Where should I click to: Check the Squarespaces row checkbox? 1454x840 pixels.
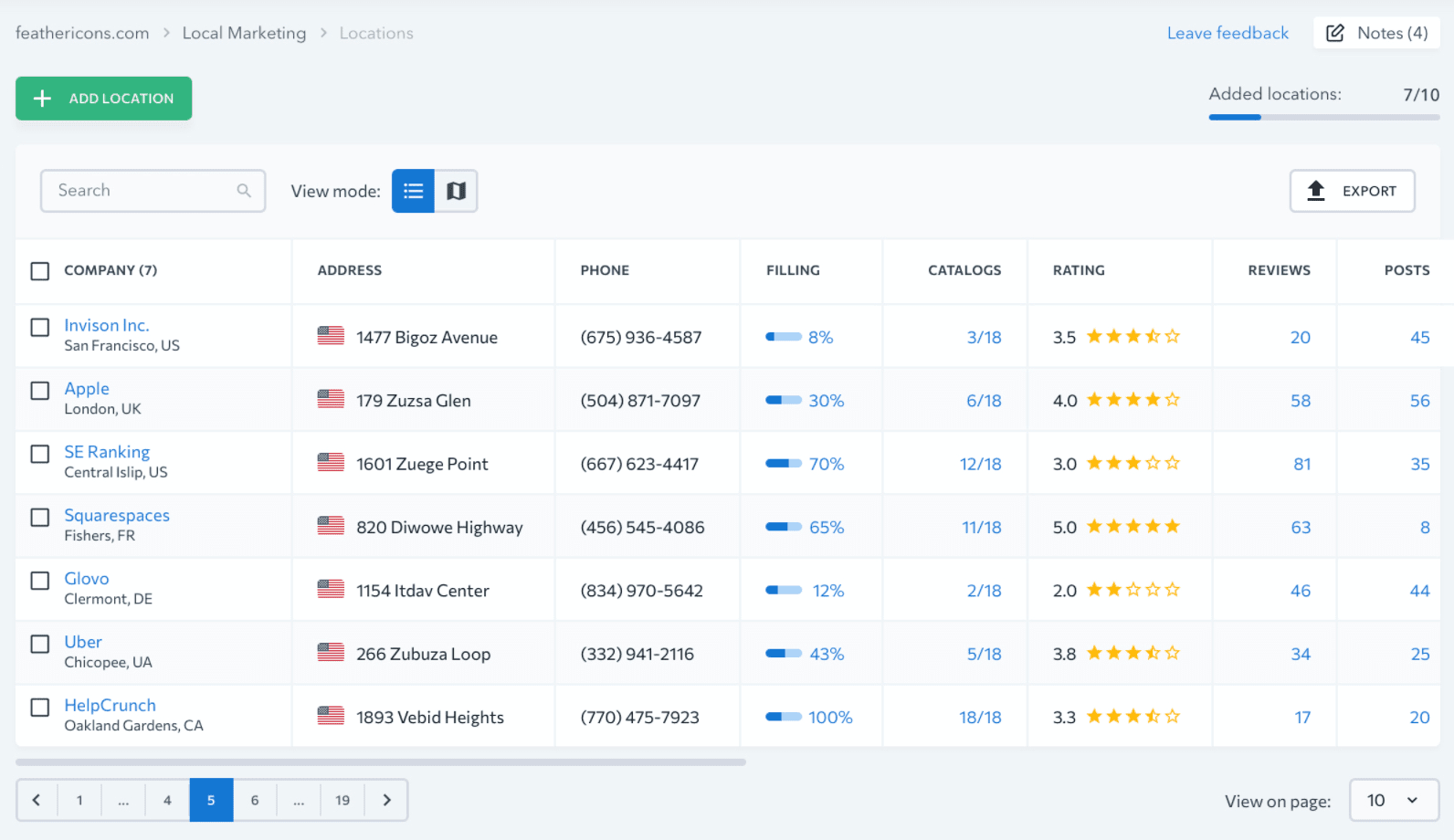(x=40, y=517)
